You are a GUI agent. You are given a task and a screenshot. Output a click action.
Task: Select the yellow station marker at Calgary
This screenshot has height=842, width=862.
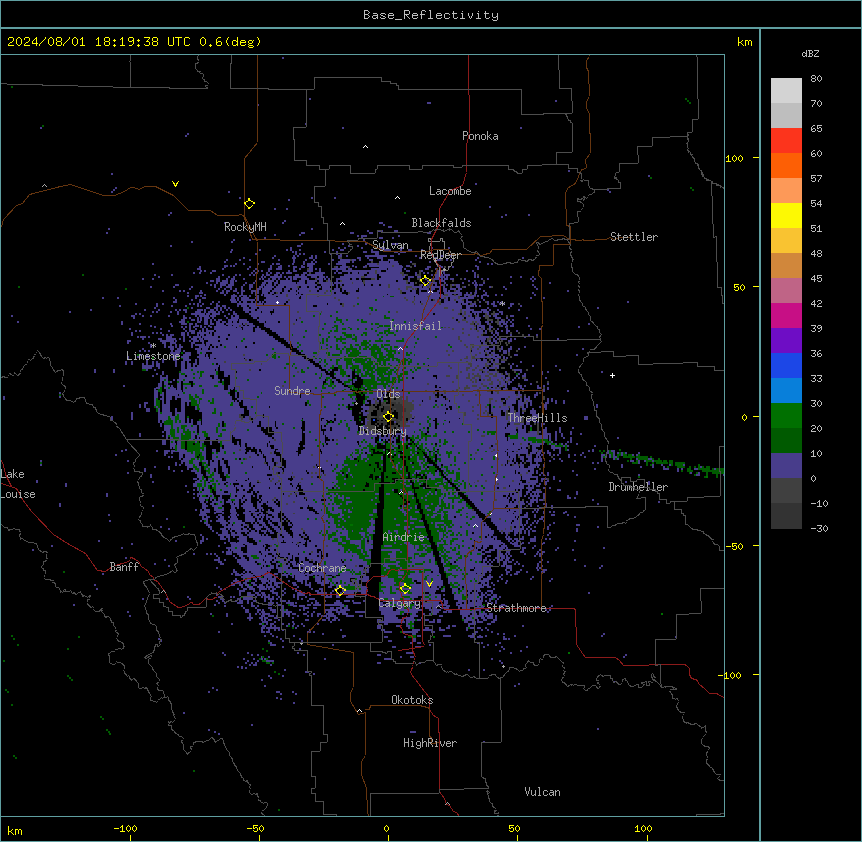[405, 589]
